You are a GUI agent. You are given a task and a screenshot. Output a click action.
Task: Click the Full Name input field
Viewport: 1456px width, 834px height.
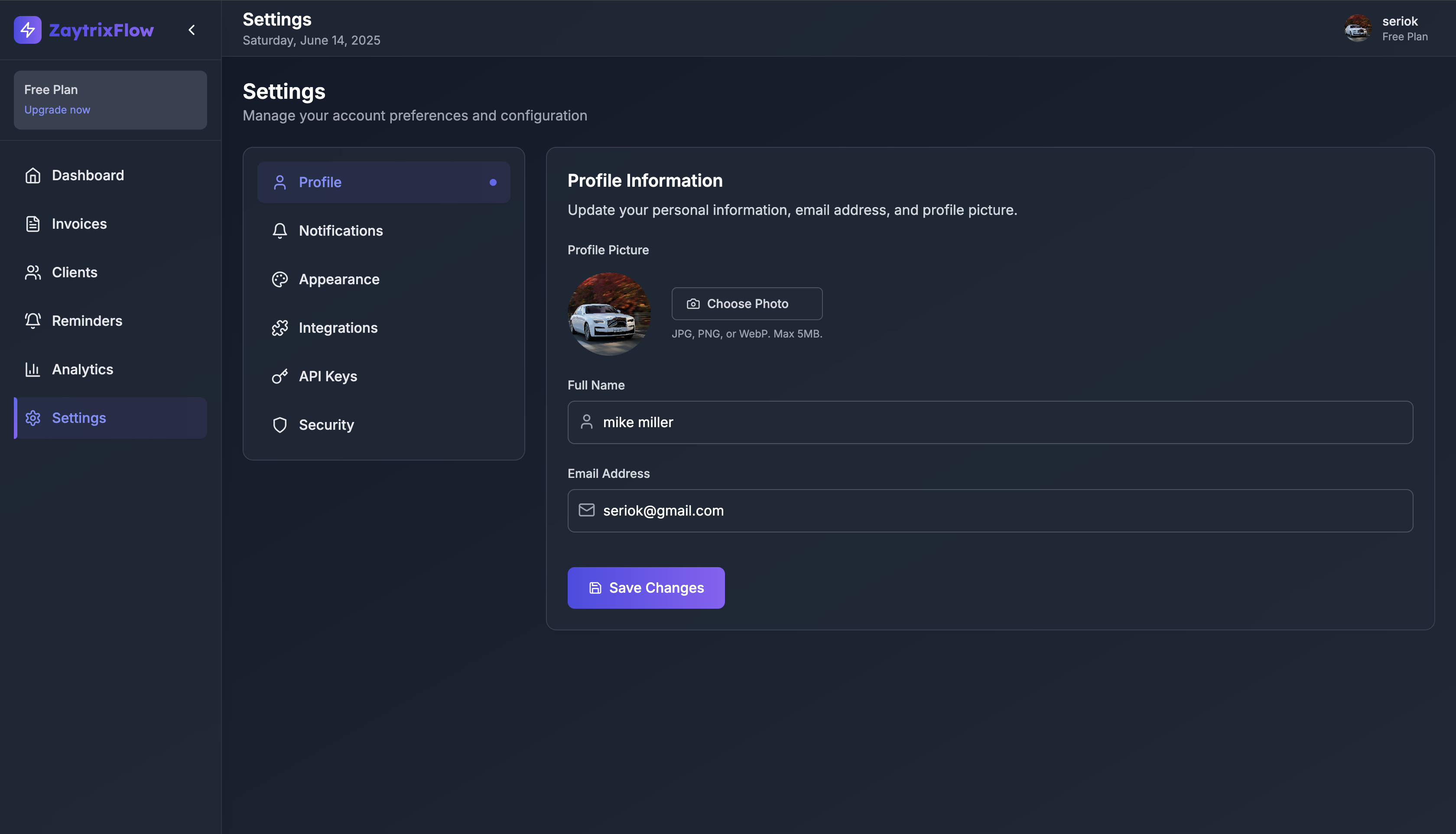pyautogui.click(x=989, y=422)
